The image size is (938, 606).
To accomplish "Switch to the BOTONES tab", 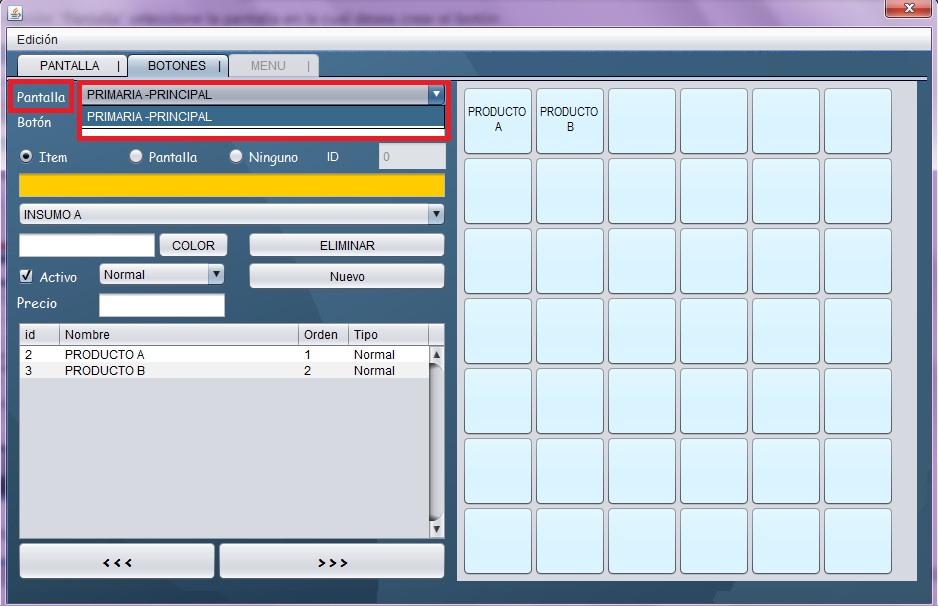I will 177,66.
